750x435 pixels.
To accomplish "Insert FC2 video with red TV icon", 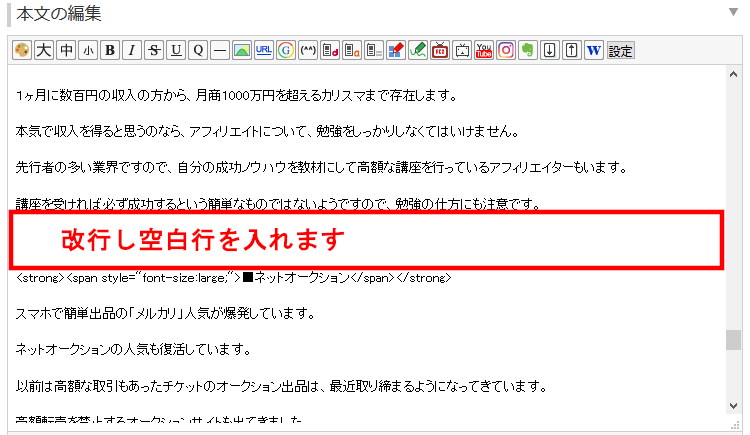I will (x=440, y=50).
